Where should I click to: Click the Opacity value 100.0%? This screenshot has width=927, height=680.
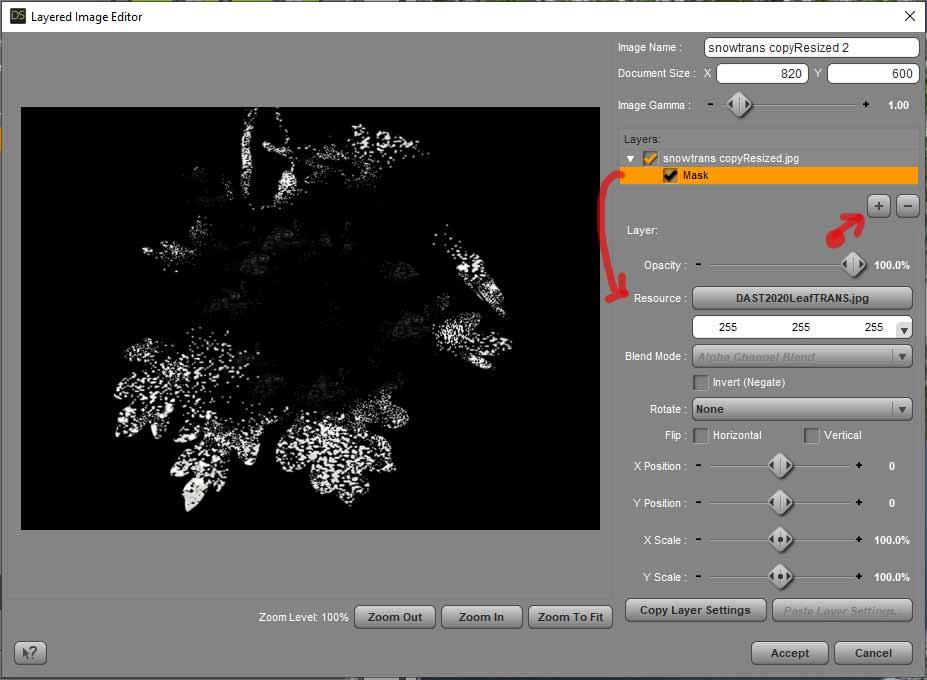tap(892, 265)
